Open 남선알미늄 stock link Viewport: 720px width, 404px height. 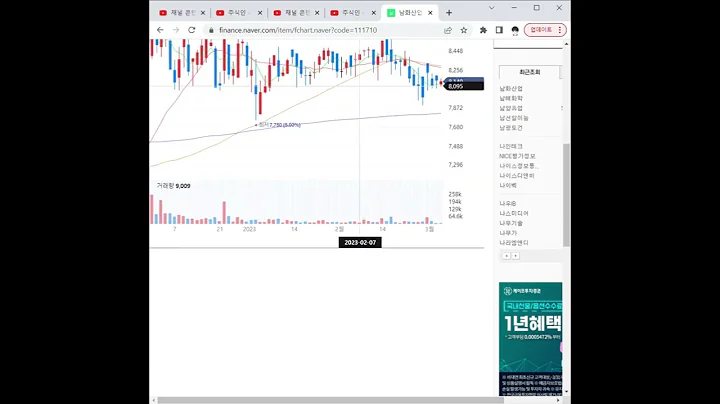514,118
